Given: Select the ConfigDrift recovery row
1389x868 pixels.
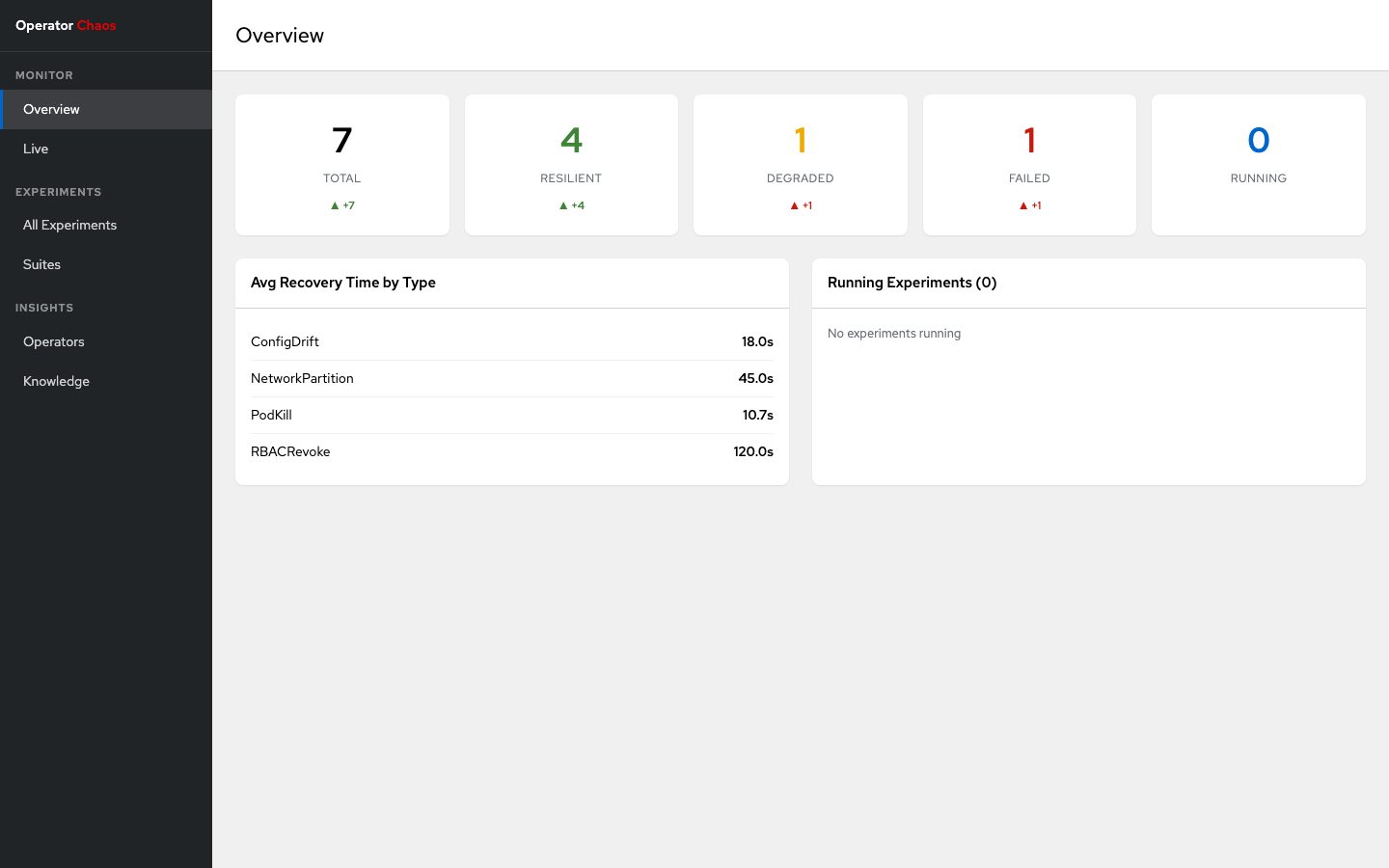Looking at the screenshot, I should 511,341.
